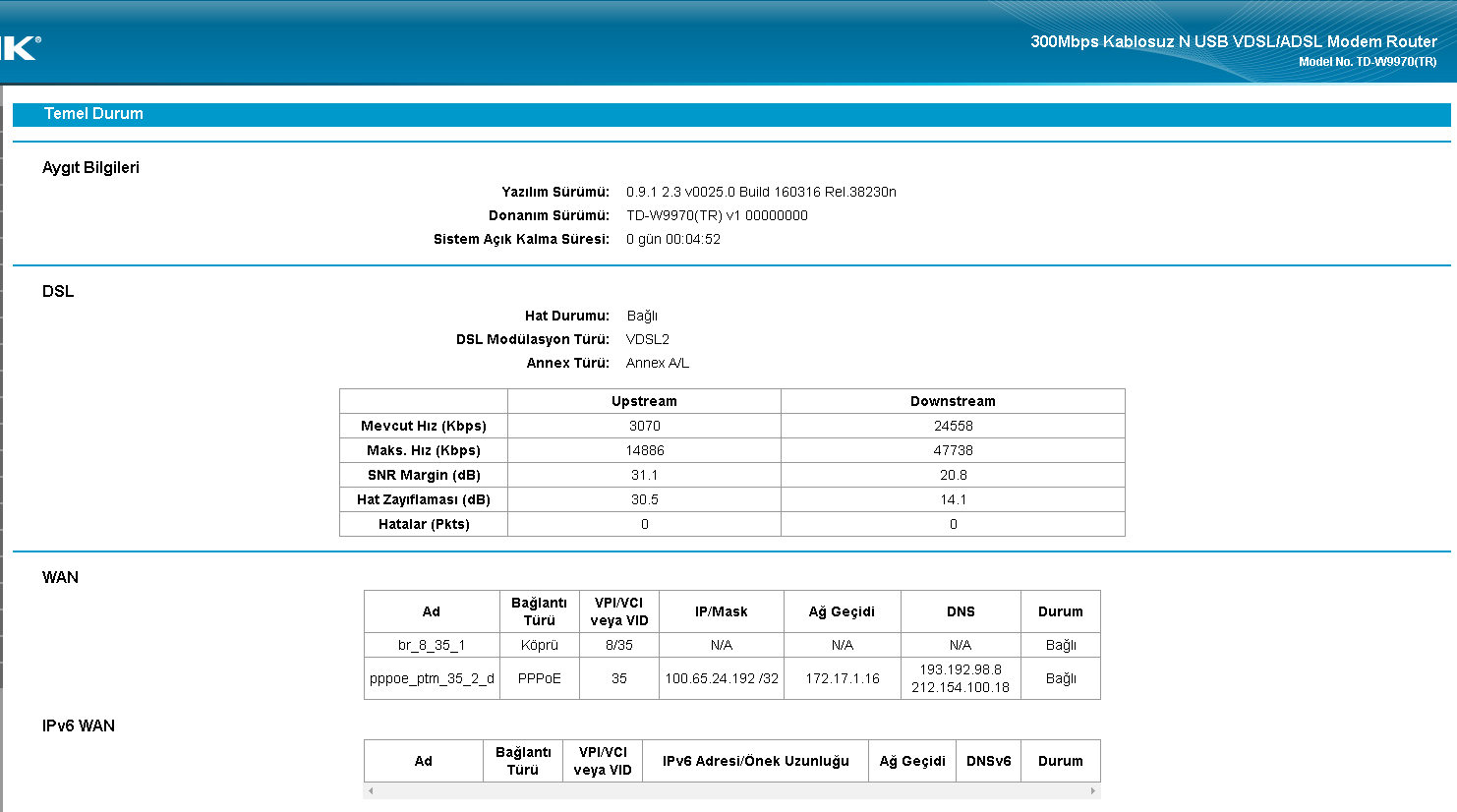Click the Donanım Sürümü label

[549, 215]
